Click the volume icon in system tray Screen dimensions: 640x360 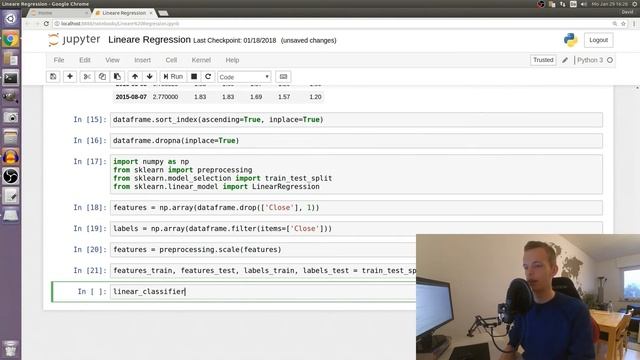click(584, 4)
